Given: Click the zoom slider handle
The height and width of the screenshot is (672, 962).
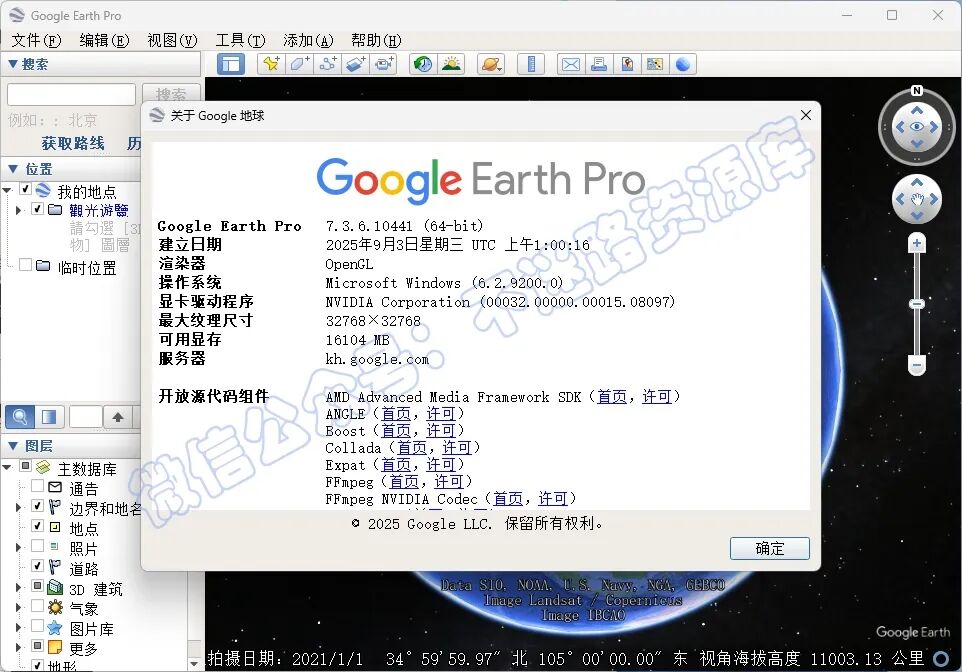Looking at the screenshot, I should click(x=917, y=304).
